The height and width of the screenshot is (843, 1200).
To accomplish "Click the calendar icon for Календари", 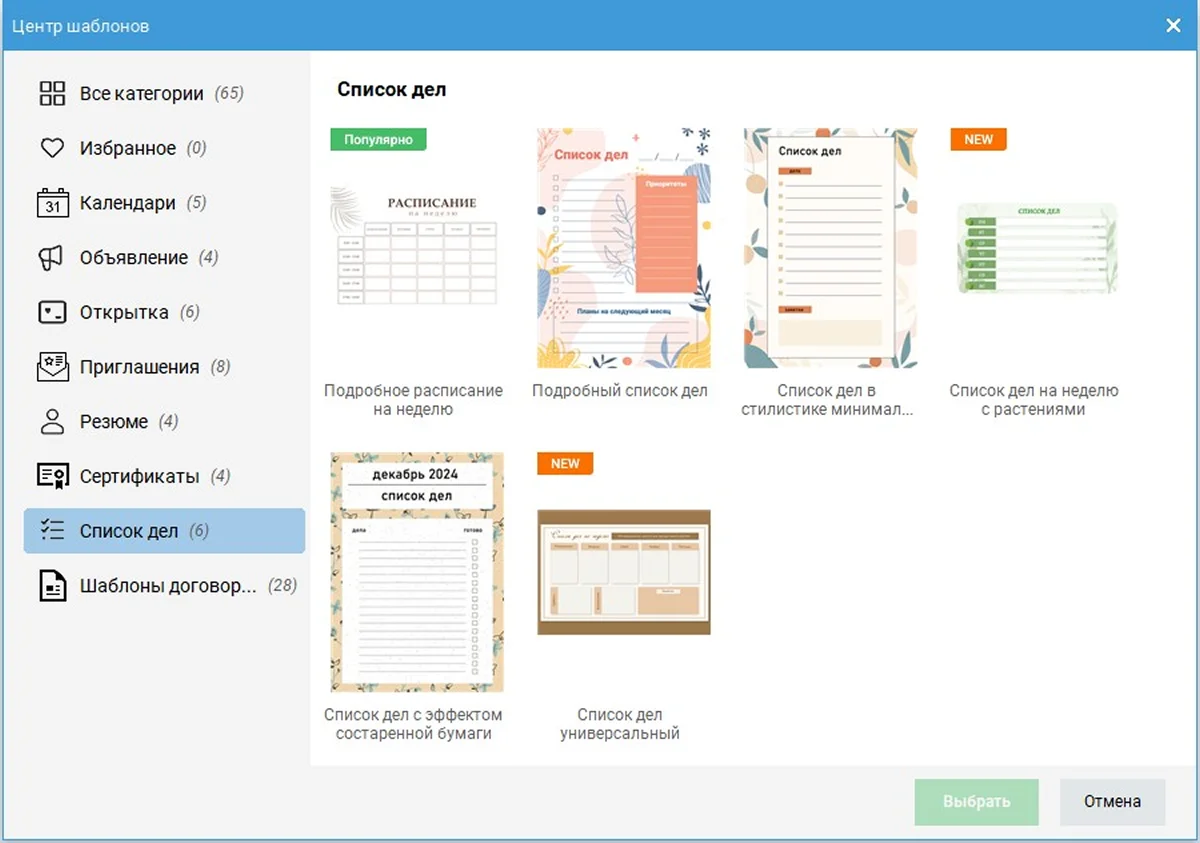I will (x=52, y=203).
